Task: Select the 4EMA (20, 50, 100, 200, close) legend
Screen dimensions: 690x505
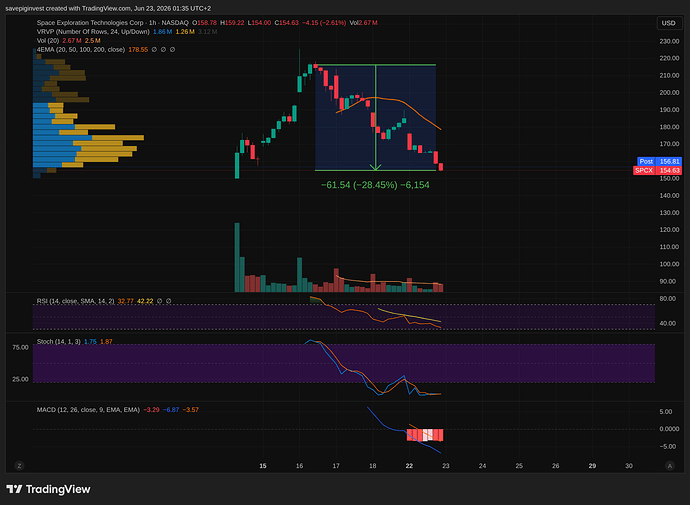Action: pyautogui.click(x=81, y=50)
